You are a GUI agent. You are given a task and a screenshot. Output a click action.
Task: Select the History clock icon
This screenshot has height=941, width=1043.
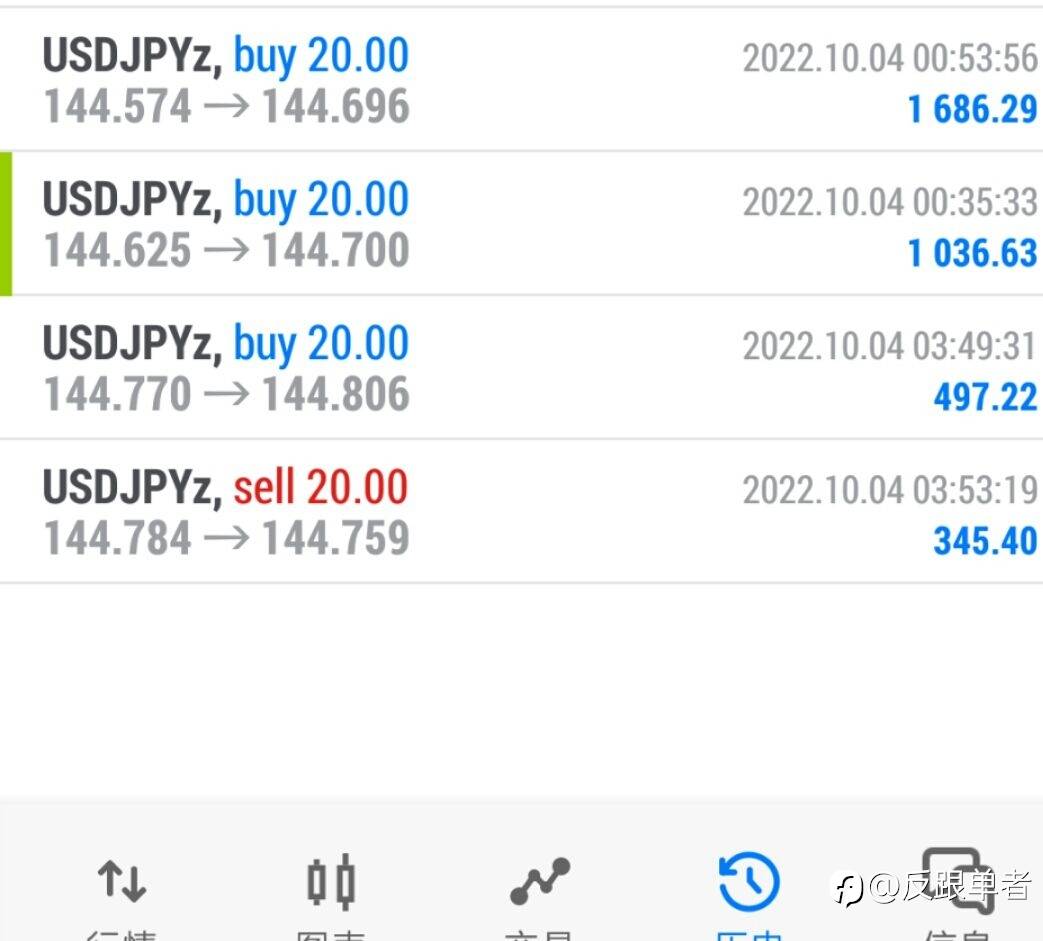(749, 882)
